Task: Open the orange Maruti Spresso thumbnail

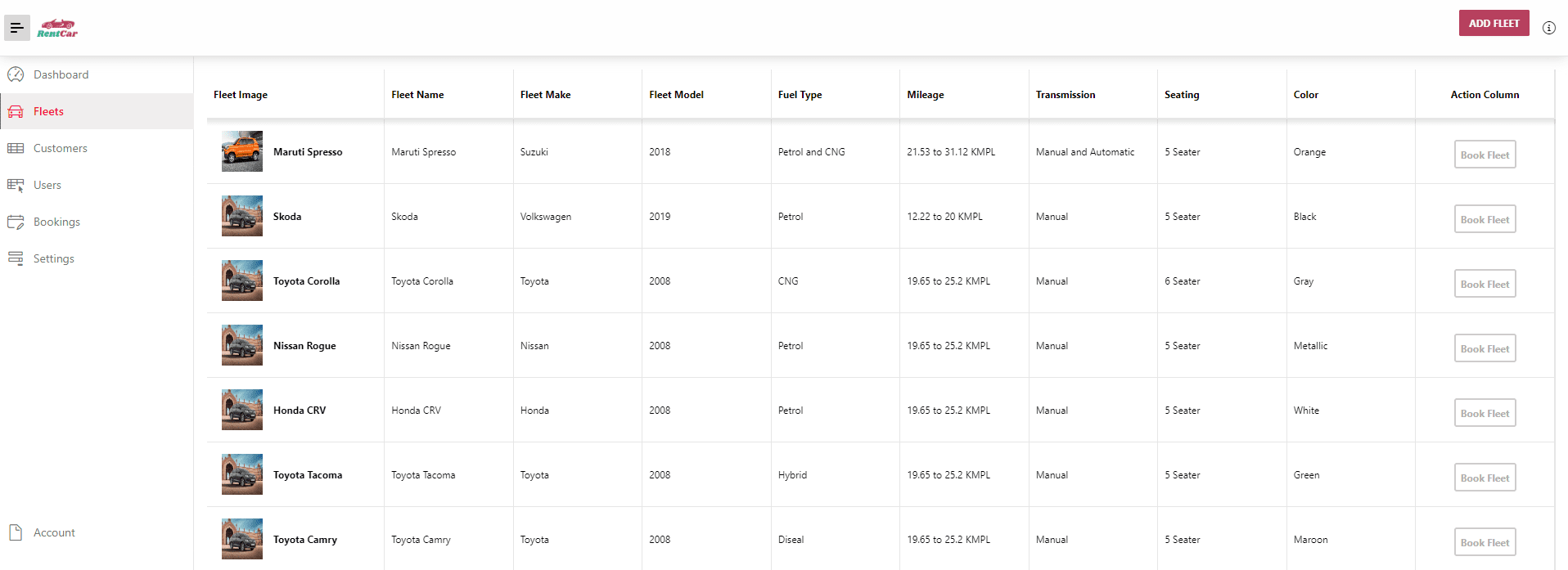Action: tap(242, 151)
